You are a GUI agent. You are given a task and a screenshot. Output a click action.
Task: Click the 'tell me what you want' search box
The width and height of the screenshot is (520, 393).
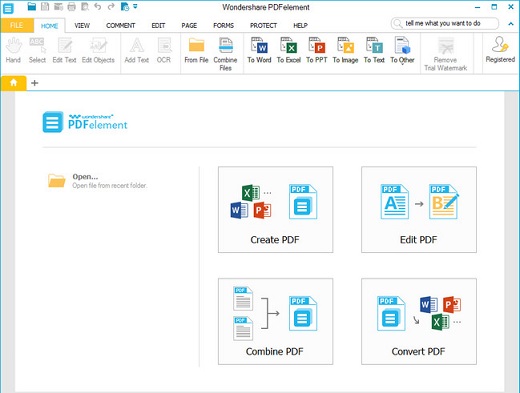pyautogui.click(x=445, y=23)
